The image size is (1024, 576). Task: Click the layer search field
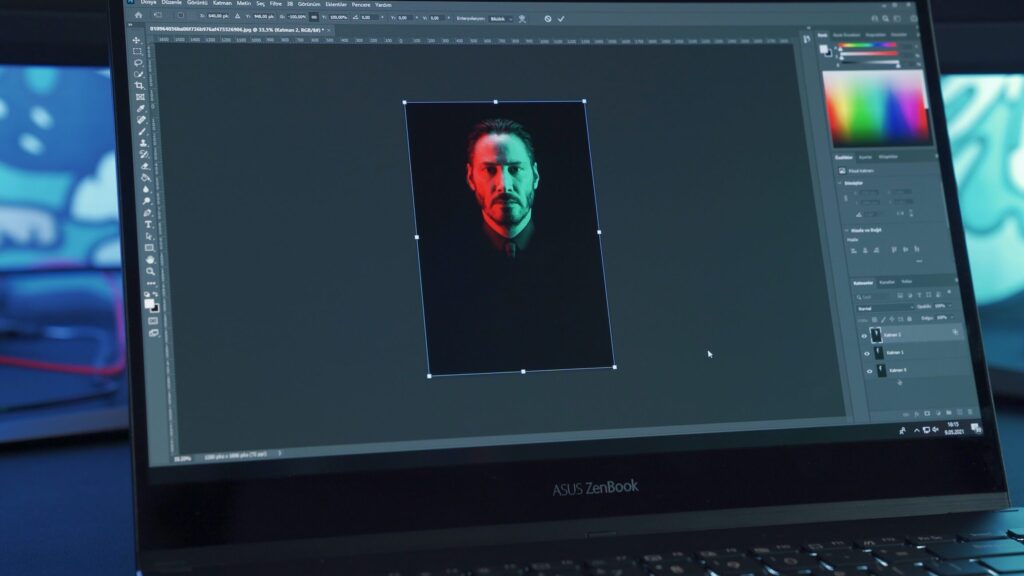click(x=872, y=296)
